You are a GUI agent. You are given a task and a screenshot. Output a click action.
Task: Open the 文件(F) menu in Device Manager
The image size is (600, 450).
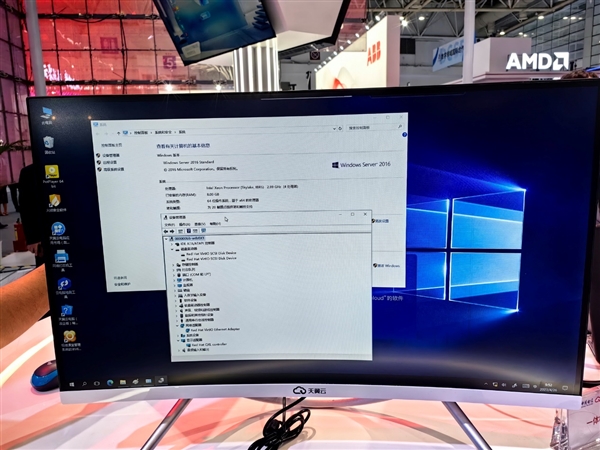click(170, 225)
